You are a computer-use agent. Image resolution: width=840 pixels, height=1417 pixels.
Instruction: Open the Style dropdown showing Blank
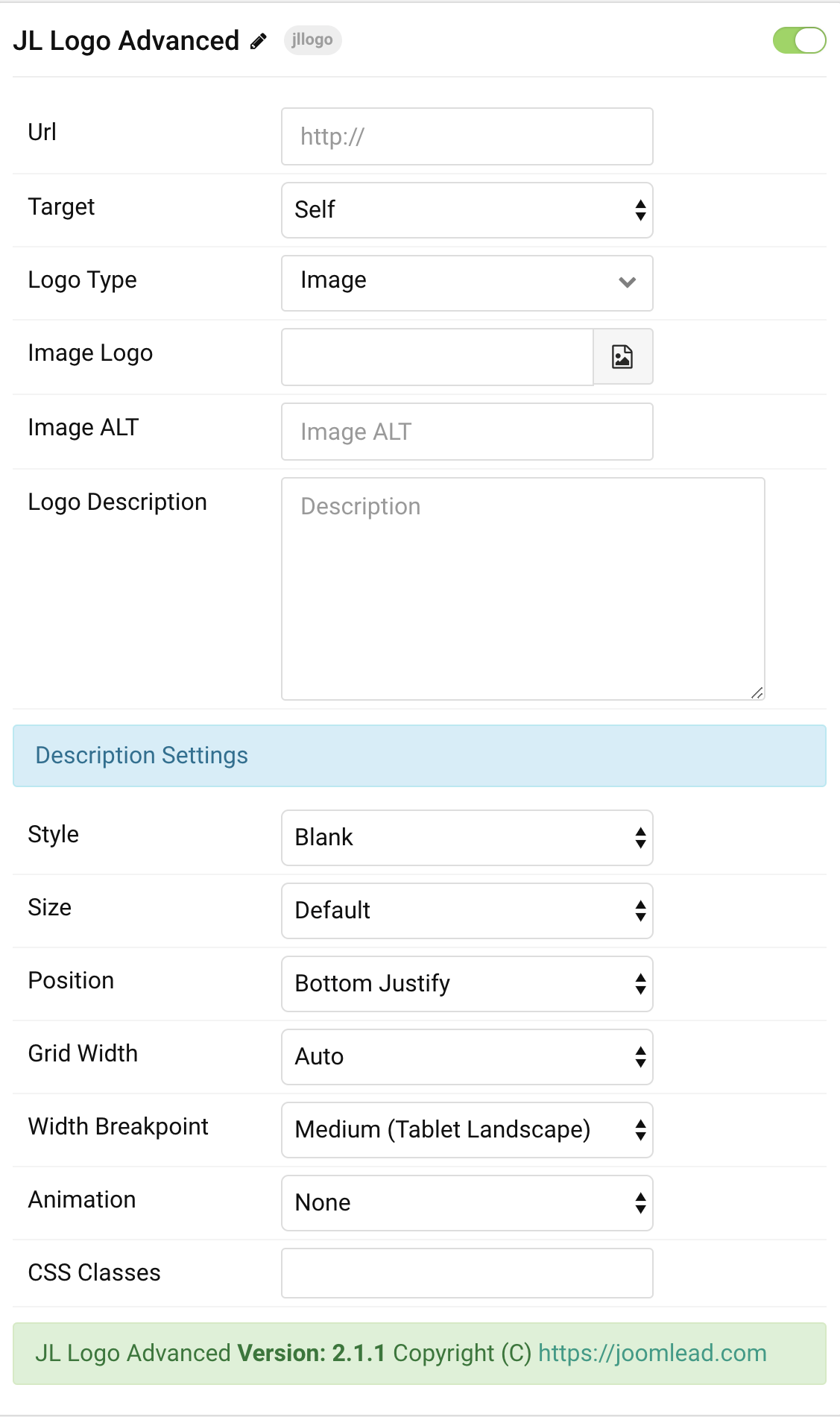click(x=467, y=838)
